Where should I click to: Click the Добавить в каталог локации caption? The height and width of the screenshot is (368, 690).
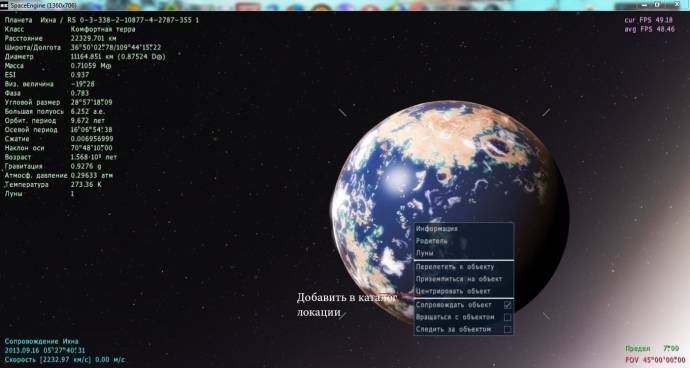[x=347, y=305]
